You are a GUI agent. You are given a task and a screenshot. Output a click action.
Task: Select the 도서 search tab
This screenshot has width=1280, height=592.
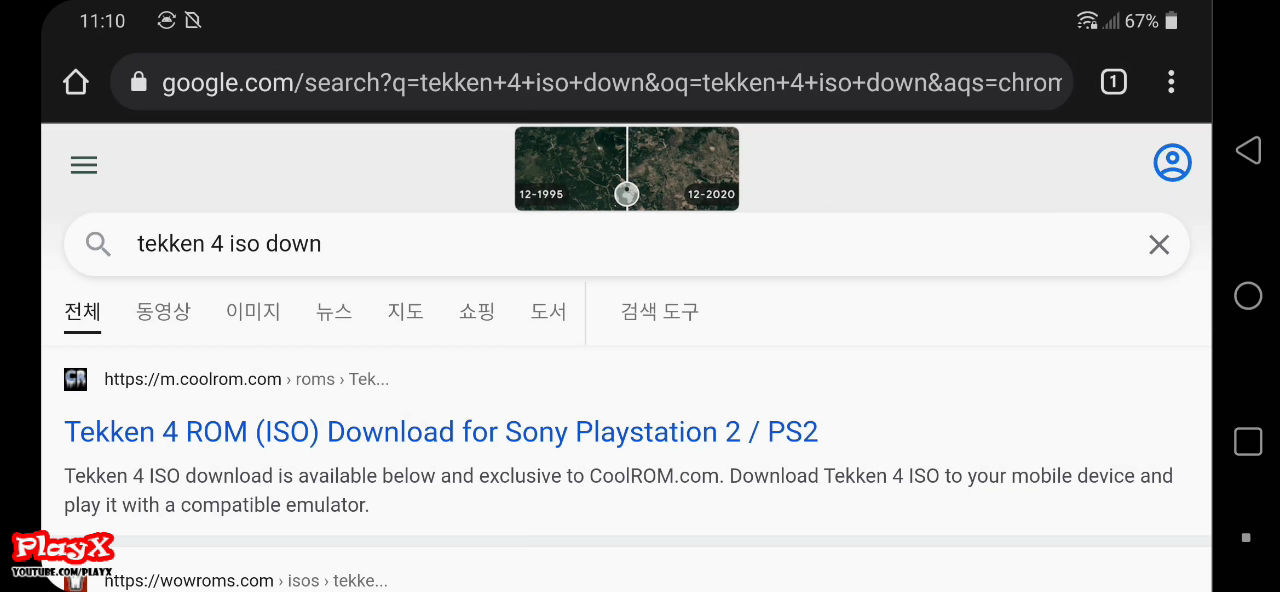point(548,312)
